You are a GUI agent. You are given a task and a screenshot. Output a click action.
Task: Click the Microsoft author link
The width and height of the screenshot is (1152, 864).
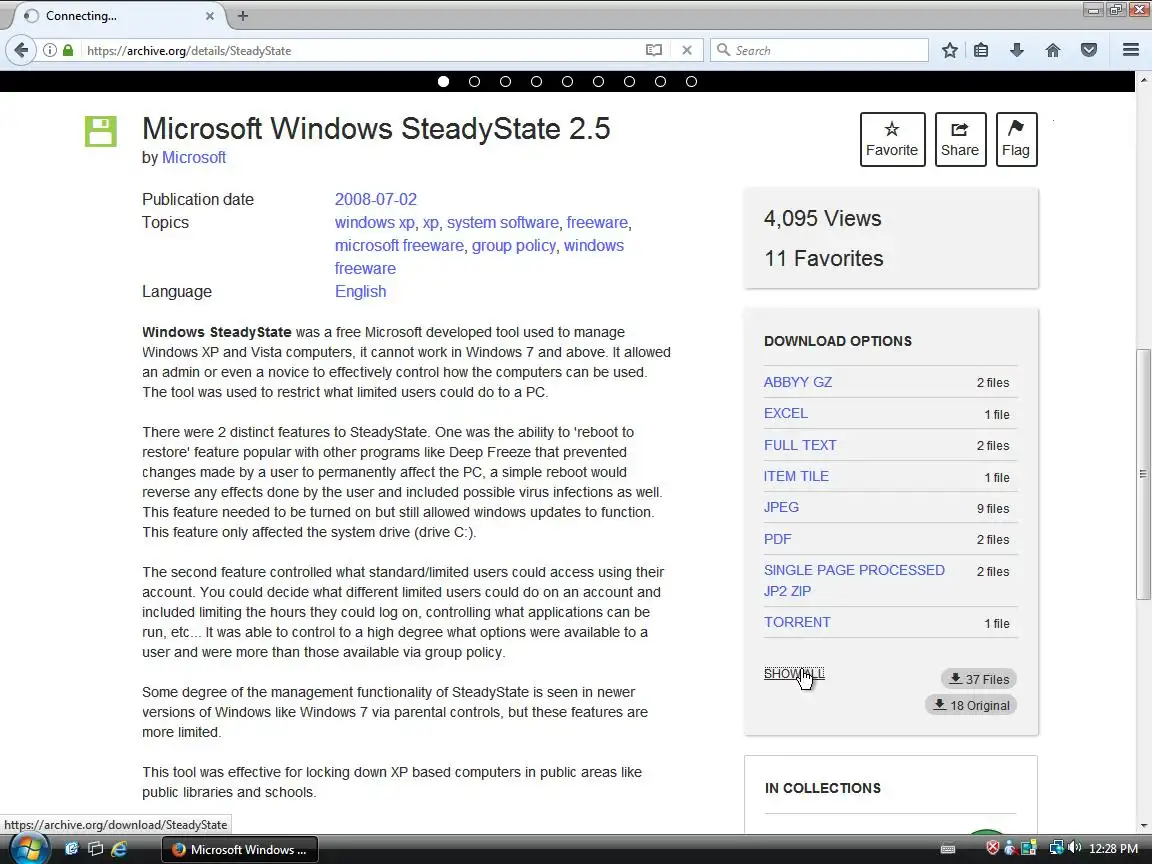193,157
